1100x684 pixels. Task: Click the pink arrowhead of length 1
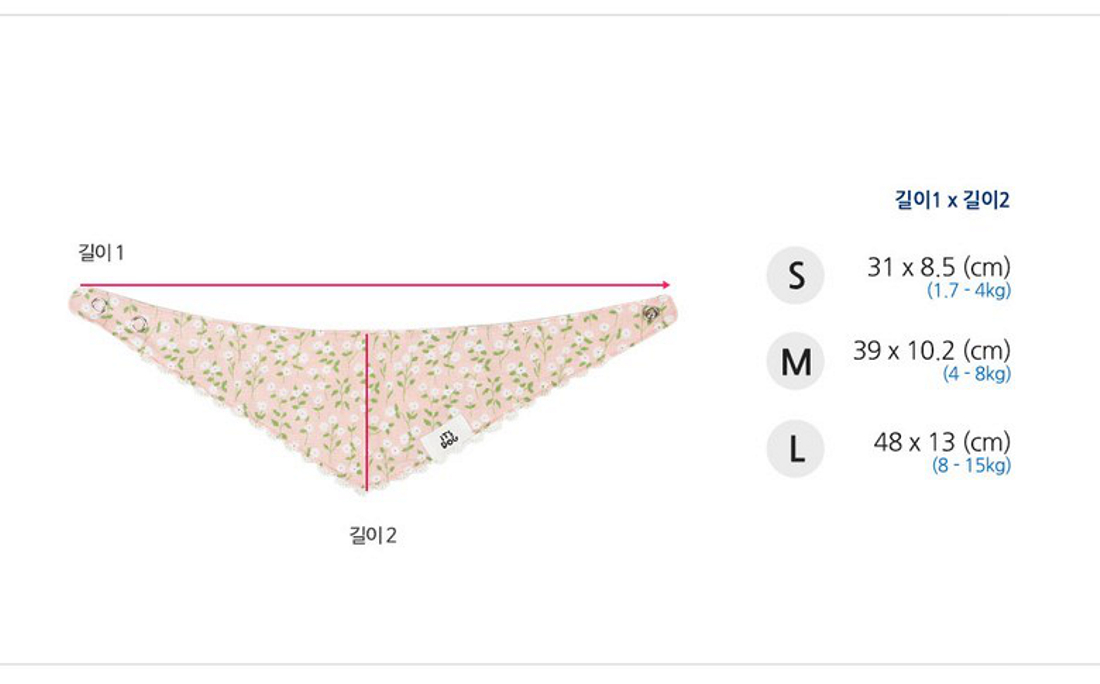click(x=665, y=285)
